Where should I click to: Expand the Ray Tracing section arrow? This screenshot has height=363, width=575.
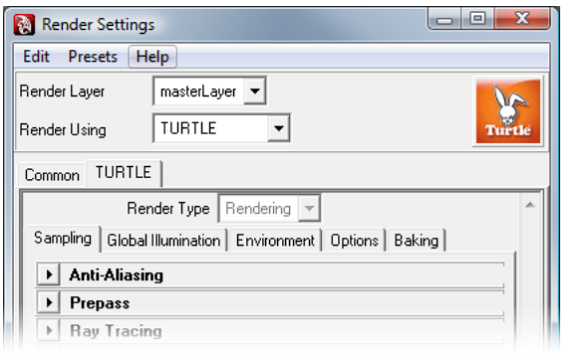[x=49, y=330]
